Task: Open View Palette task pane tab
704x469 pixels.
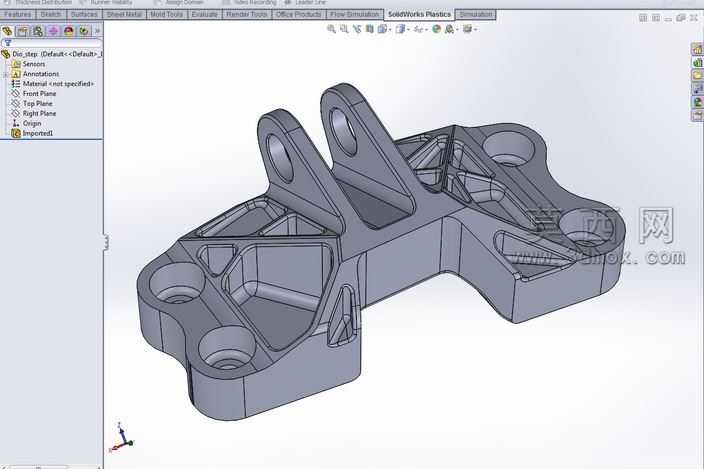Action: [697, 89]
